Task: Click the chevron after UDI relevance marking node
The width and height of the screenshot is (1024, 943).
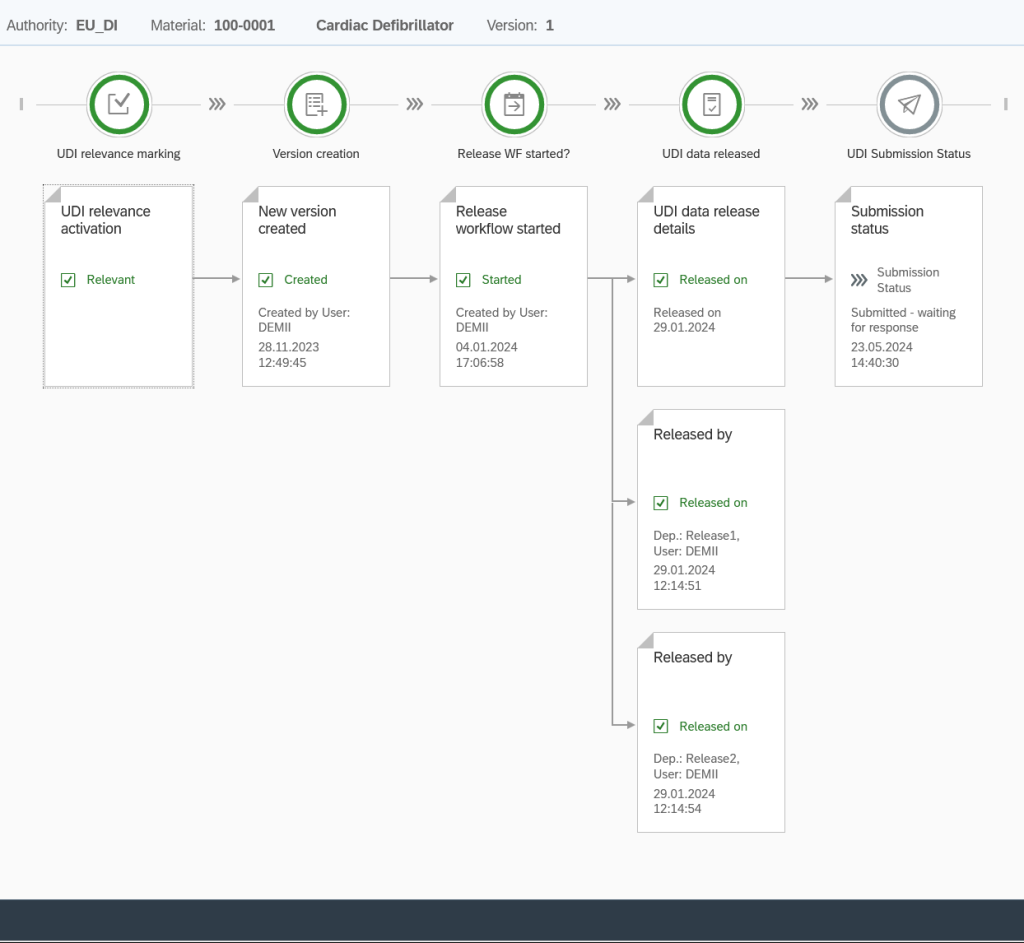Action: coord(217,103)
